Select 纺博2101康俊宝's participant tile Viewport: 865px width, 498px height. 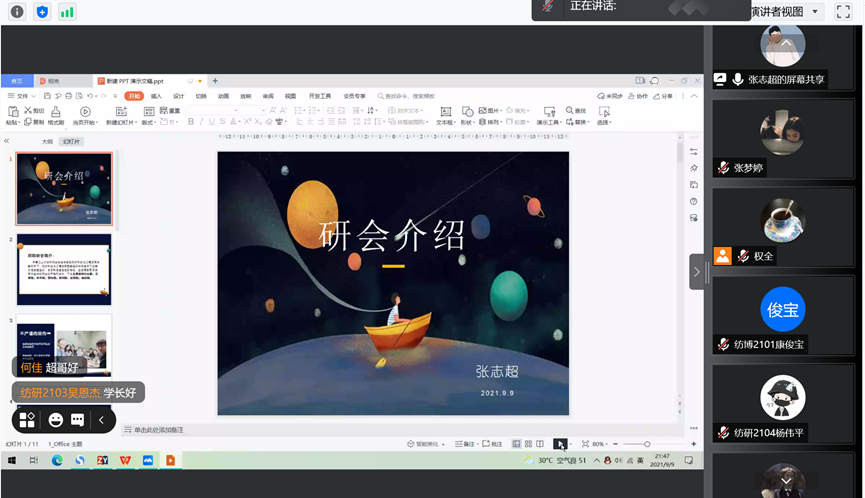783,315
